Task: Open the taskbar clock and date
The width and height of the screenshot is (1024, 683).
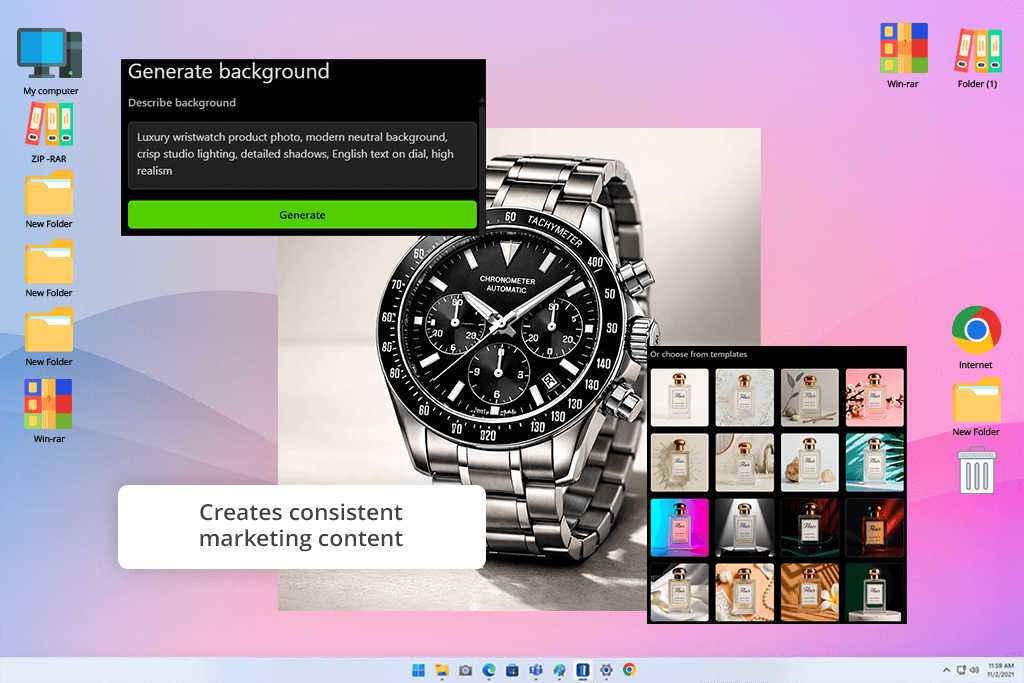Action: (1000, 670)
